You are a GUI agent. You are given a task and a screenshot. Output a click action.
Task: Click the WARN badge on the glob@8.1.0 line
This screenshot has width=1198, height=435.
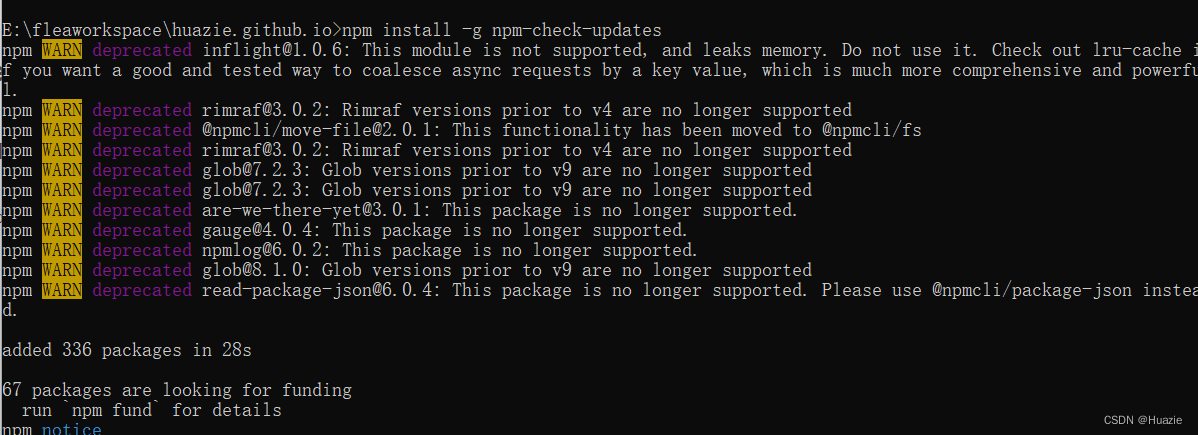pos(62,269)
